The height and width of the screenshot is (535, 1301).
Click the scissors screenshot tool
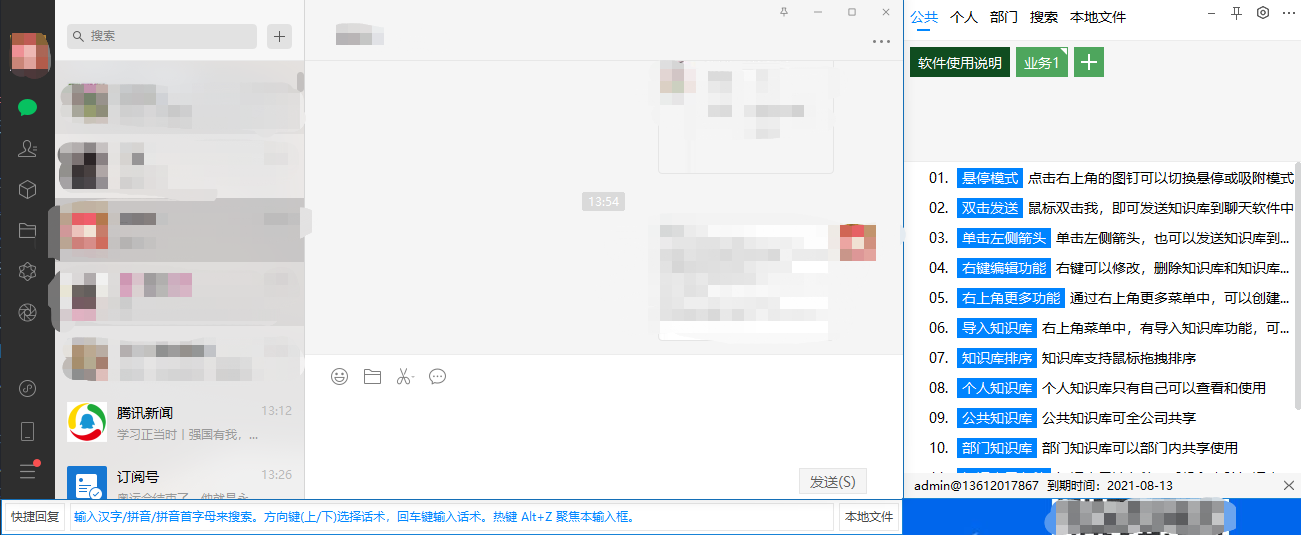pyautogui.click(x=404, y=377)
